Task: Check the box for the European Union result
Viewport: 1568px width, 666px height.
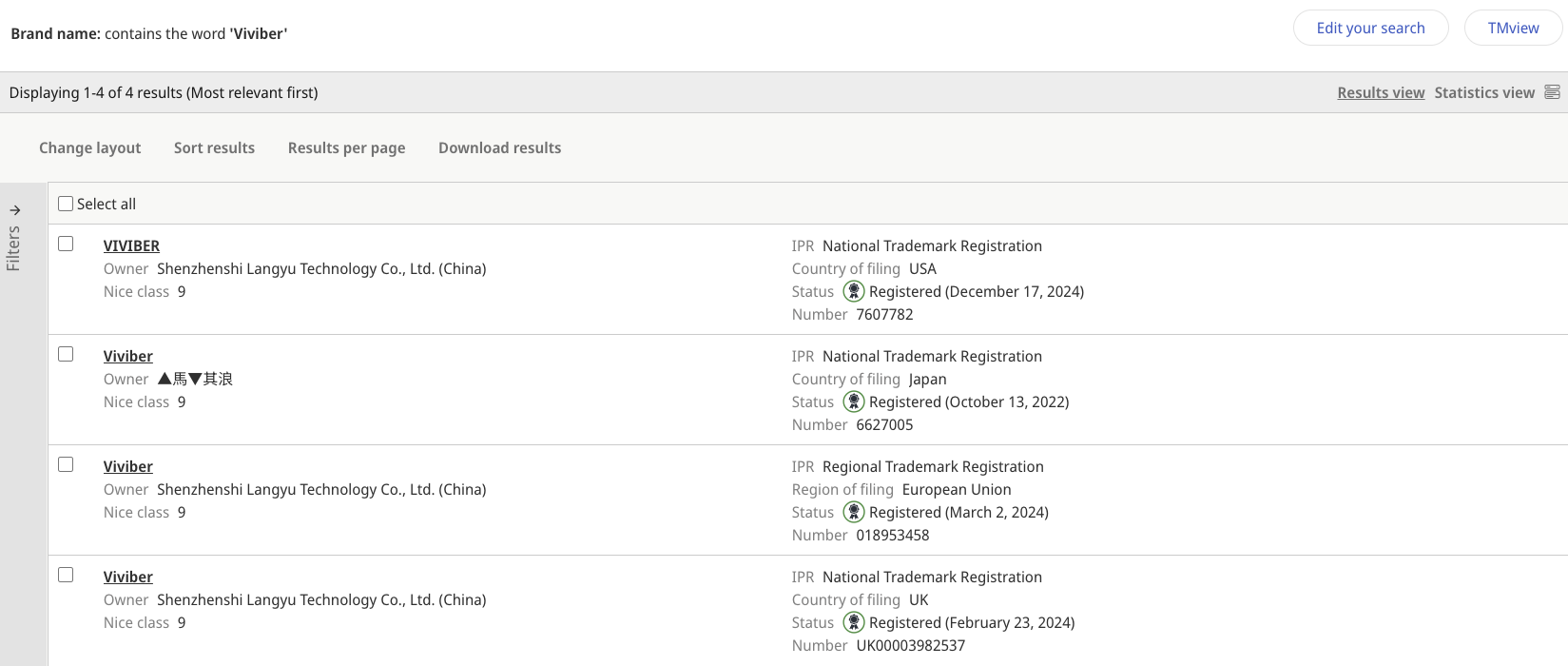Action: click(x=66, y=464)
